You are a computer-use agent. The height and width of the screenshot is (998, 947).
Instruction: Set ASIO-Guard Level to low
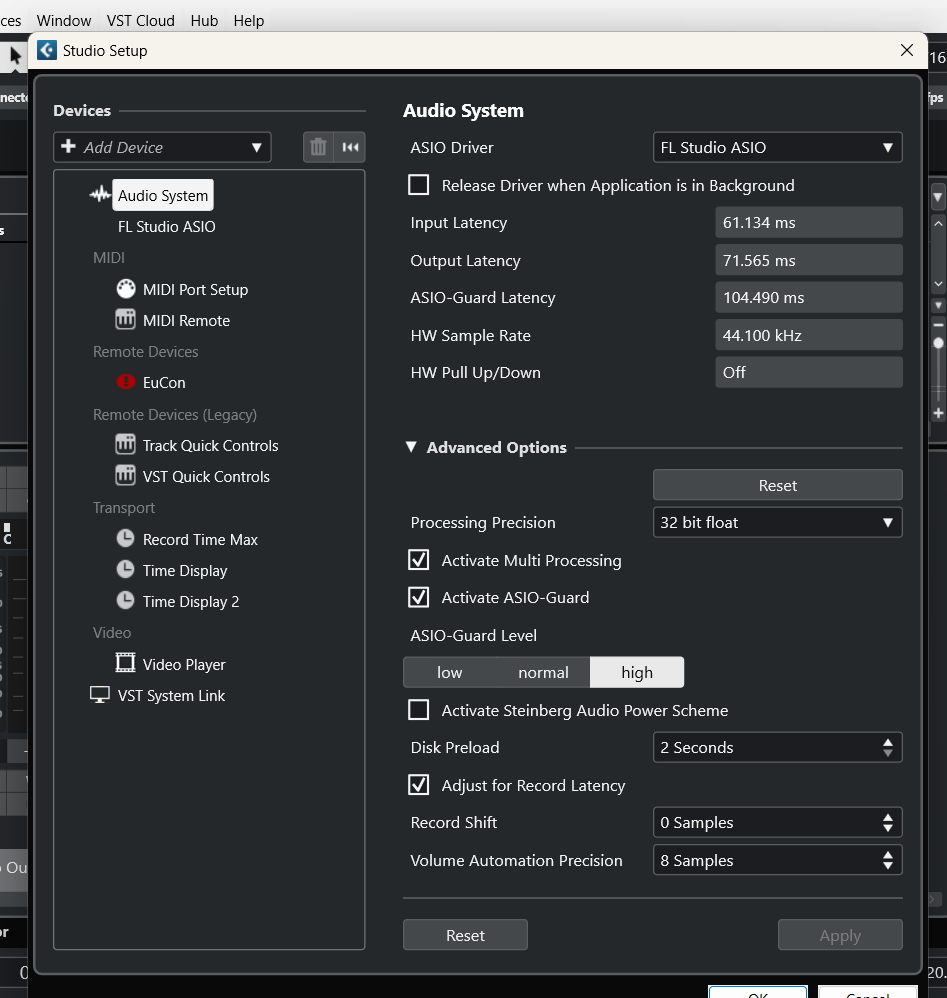tap(449, 673)
